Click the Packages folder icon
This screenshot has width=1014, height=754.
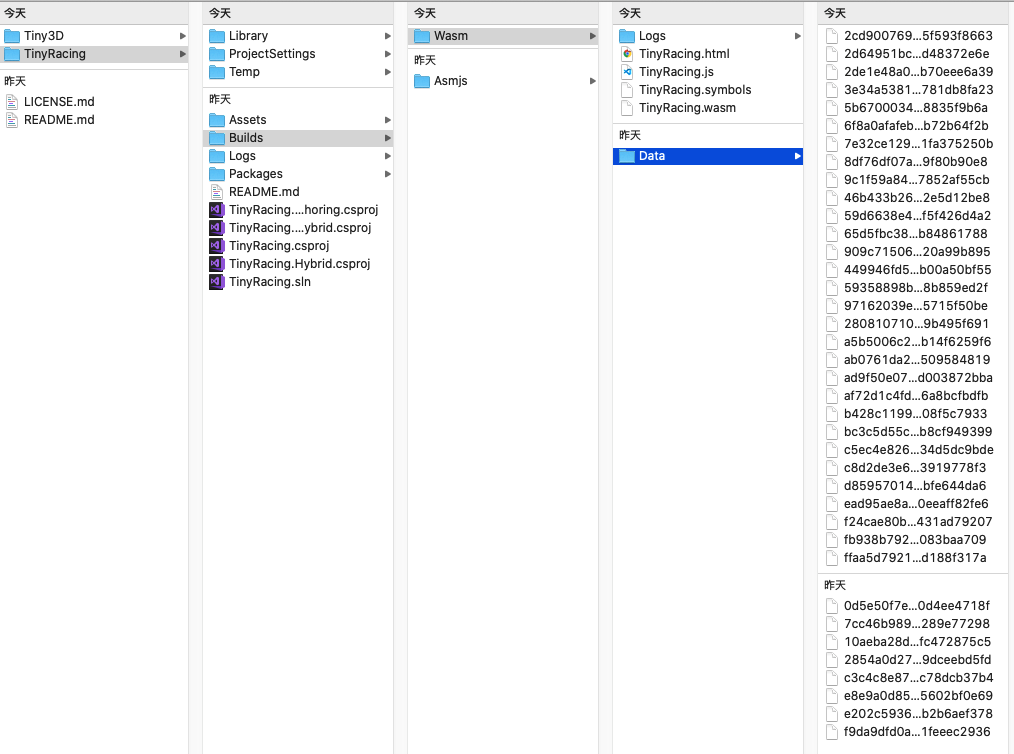click(216, 173)
